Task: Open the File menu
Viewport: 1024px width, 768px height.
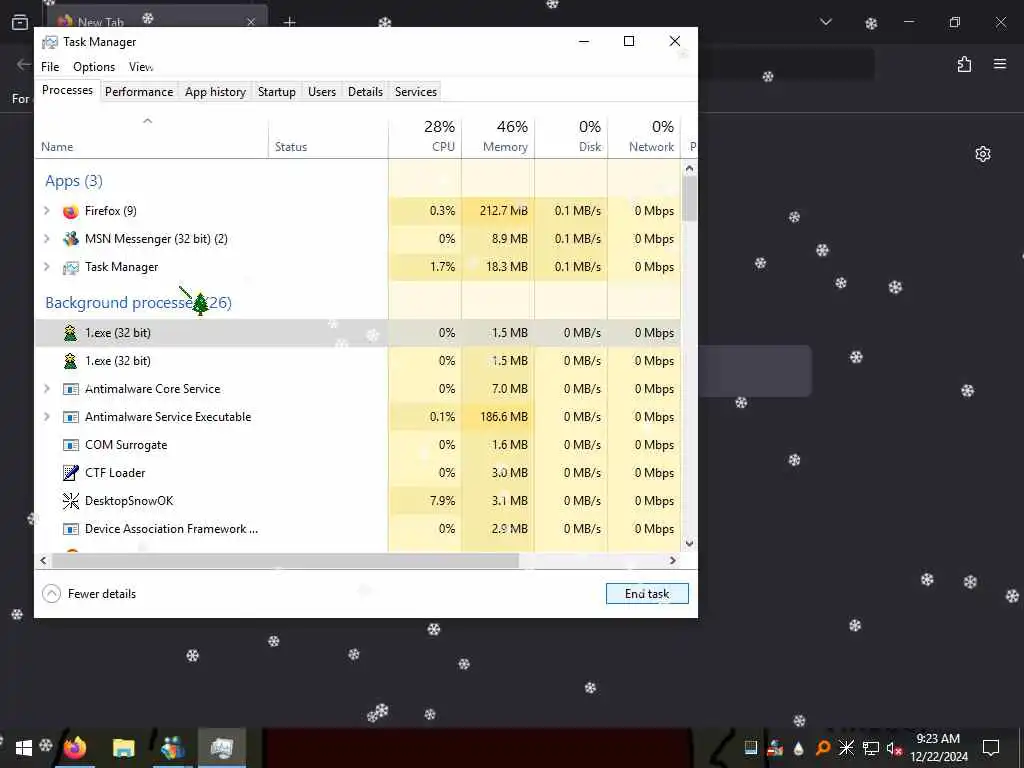Action: [50, 67]
